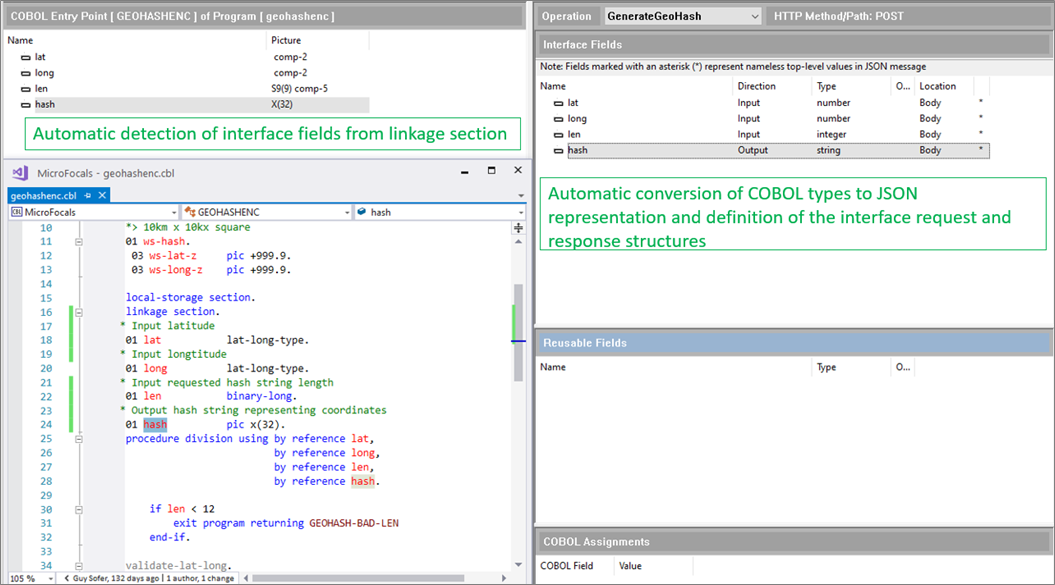The width and height of the screenshot is (1055, 585).
Task: Click the len field icon in COBOL Entry Point
Action: (24, 89)
